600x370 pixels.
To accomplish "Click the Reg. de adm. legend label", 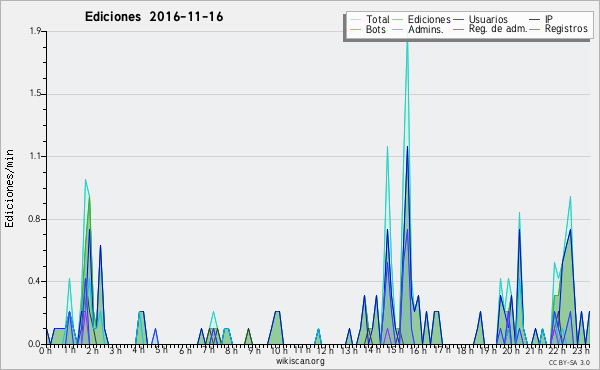I will point(498,29).
